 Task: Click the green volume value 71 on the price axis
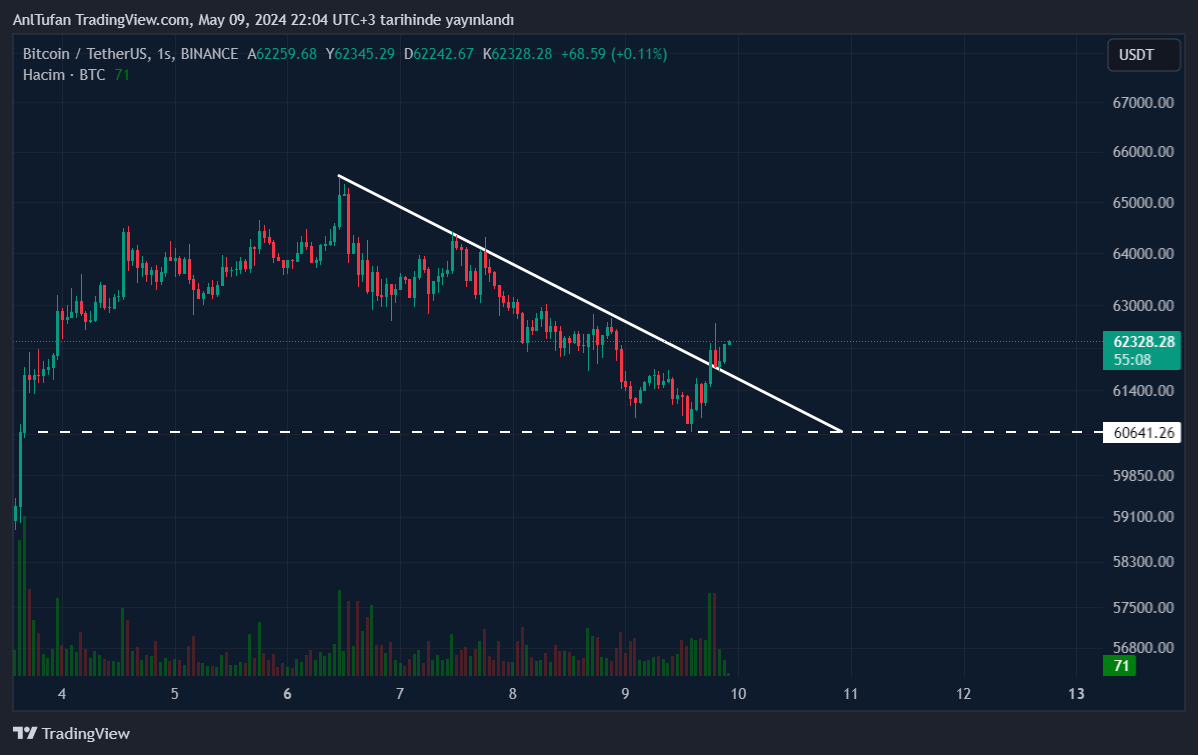click(x=1120, y=666)
